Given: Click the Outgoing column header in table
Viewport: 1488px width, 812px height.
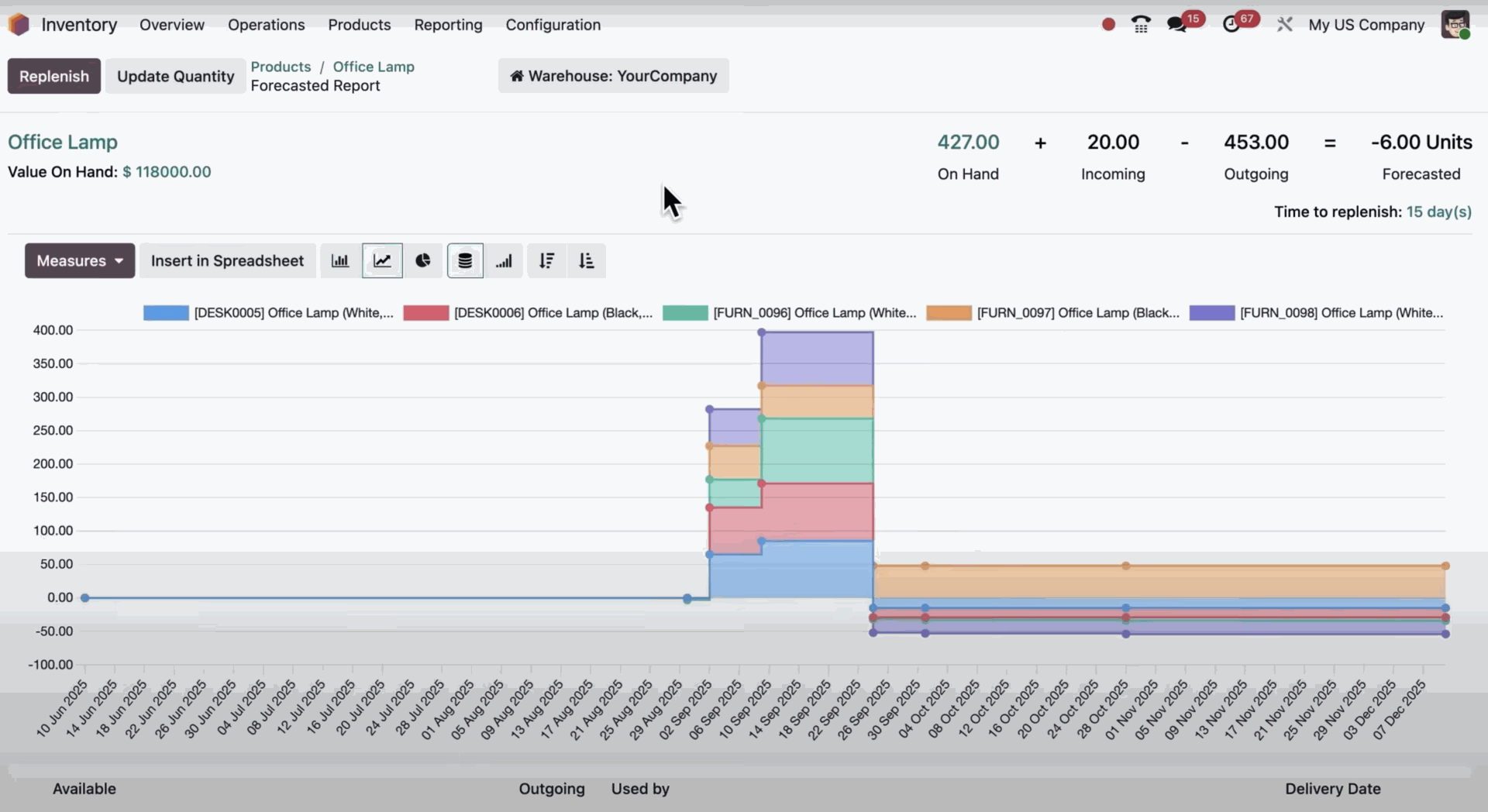Looking at the screenshot, I should [552, 789].
